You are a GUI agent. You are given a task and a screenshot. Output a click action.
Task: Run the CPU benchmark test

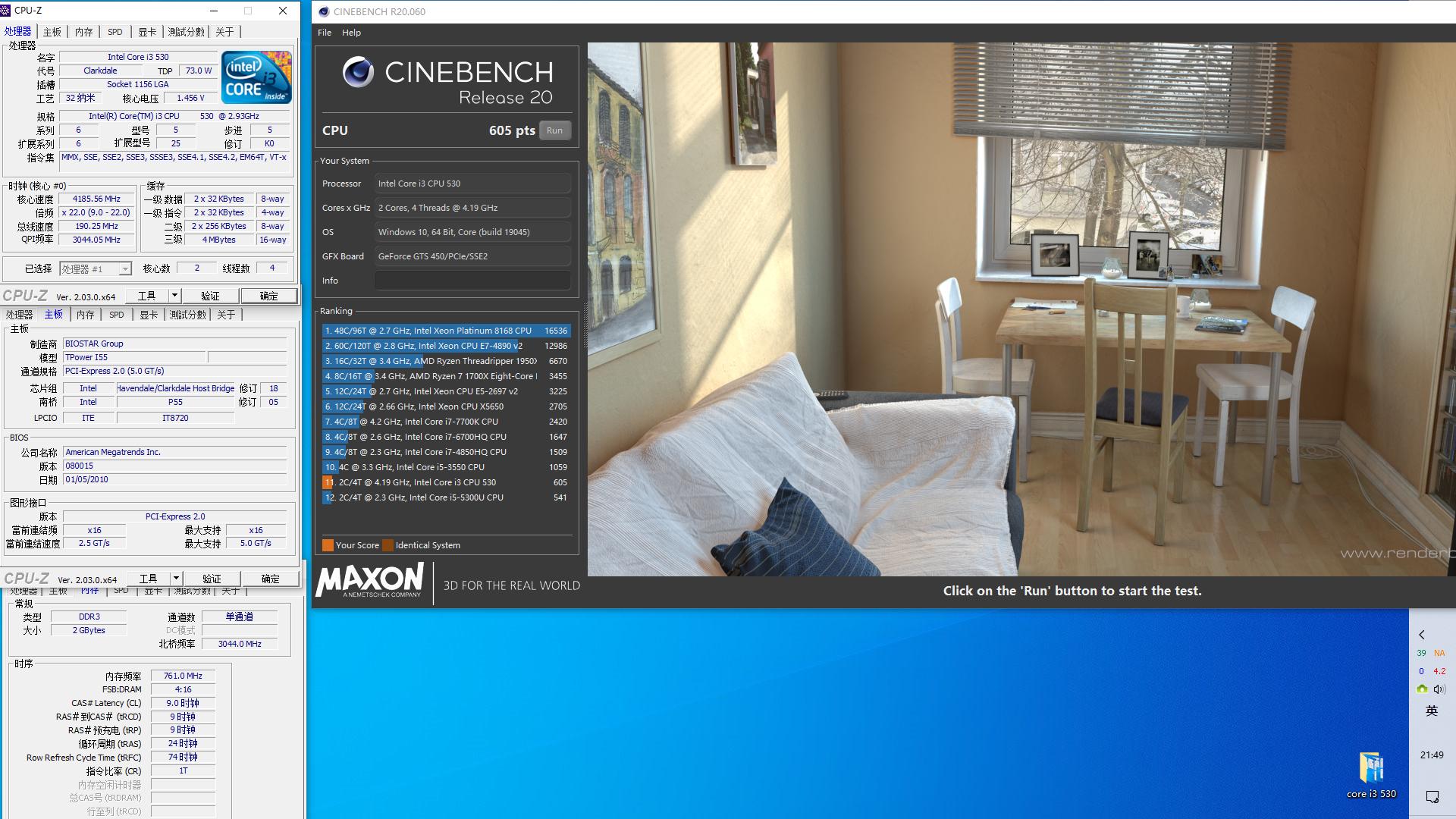(554, 130)
